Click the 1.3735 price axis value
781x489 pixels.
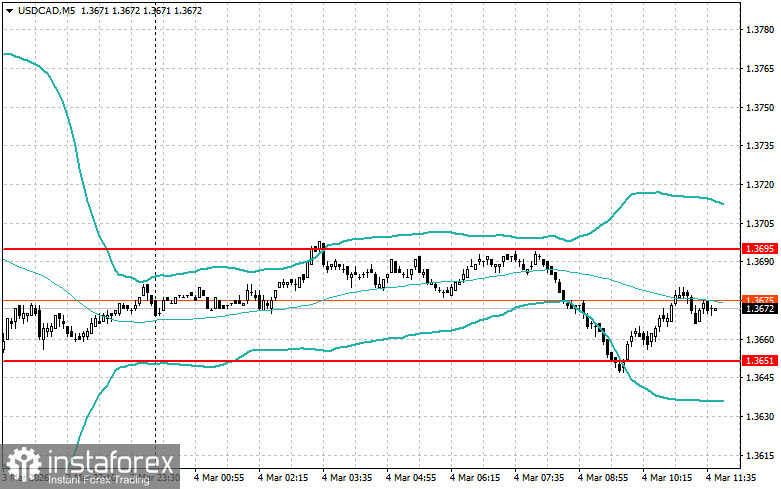point(760,146)
